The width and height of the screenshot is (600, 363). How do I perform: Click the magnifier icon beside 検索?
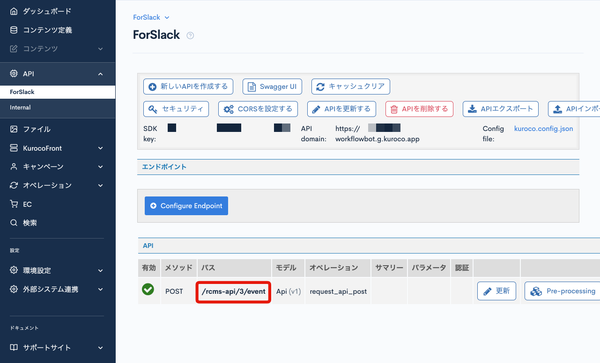[14, 223]
